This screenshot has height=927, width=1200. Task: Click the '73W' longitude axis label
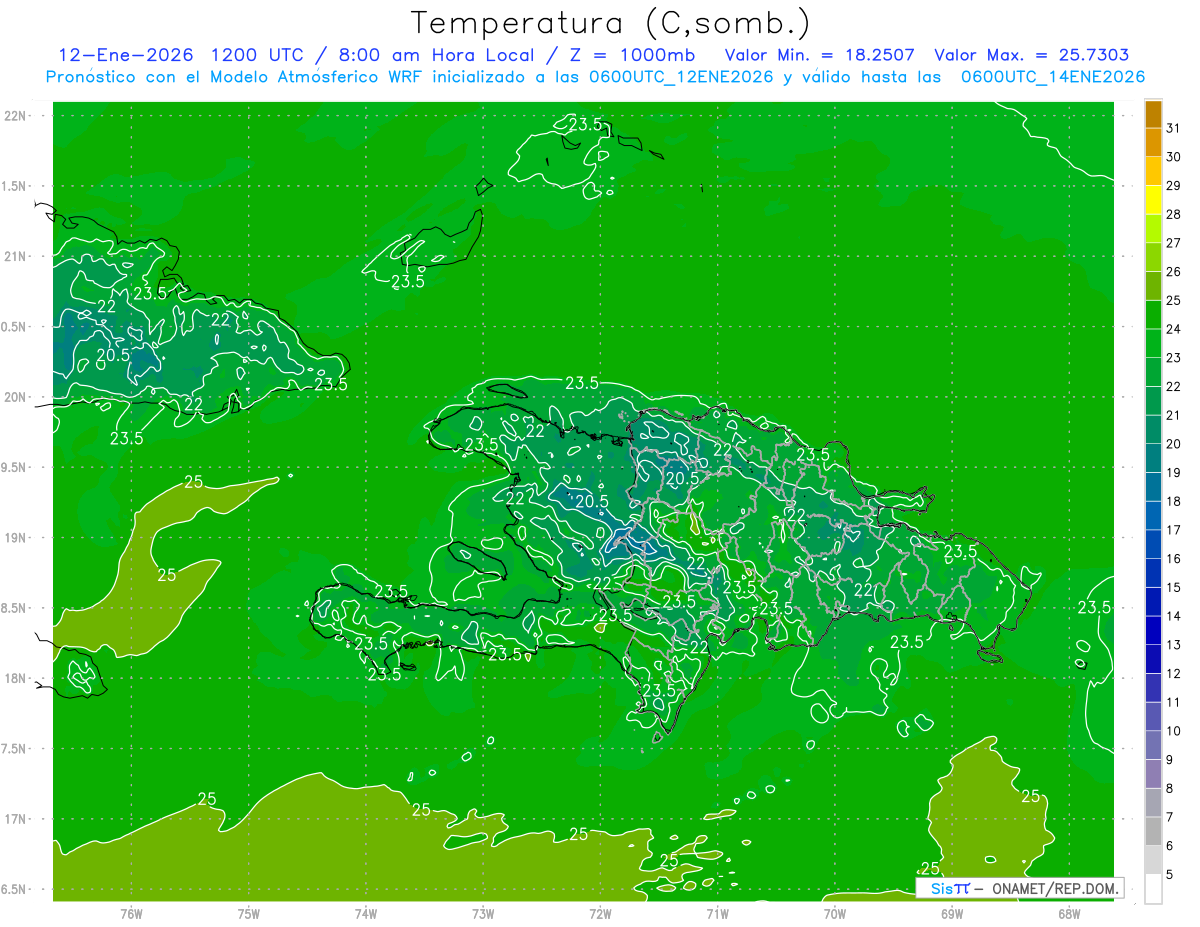pyautogui.click(x=483, y=913)
